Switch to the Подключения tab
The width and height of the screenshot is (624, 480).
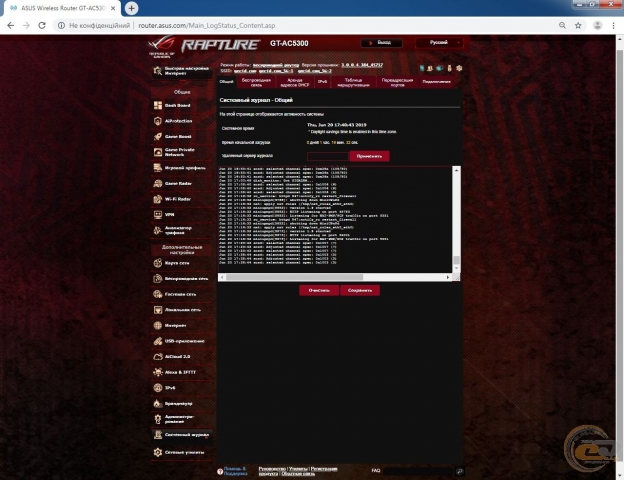(x=436, y=82)
